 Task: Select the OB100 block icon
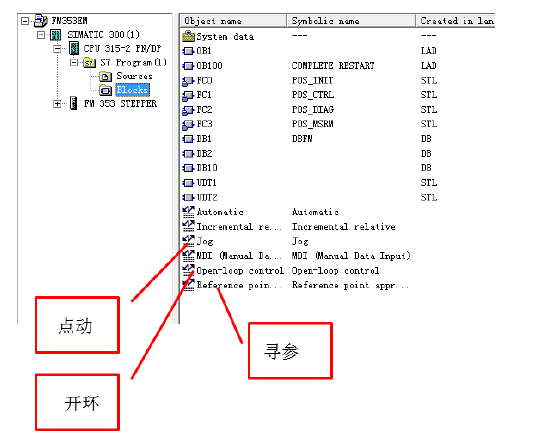[x=188, y=65]
